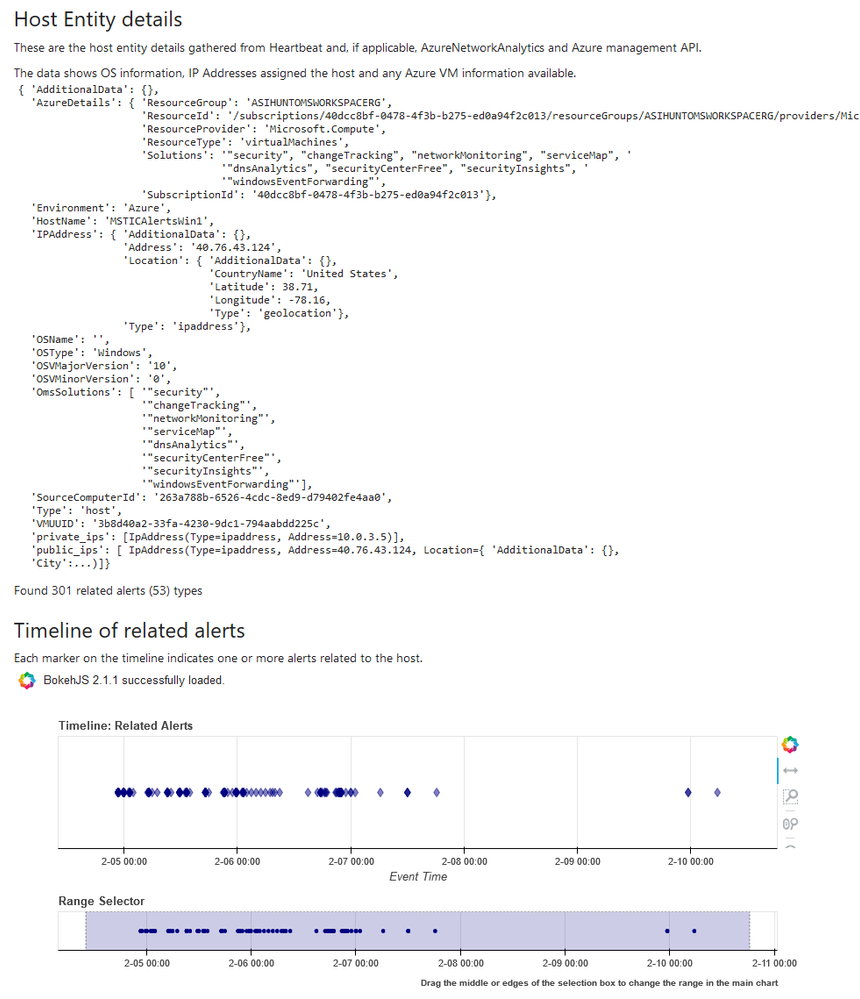Viewport: 860px width, 999px height.
Task: Click the 'Latitude': 38.71 line
Action: [264, 287]
